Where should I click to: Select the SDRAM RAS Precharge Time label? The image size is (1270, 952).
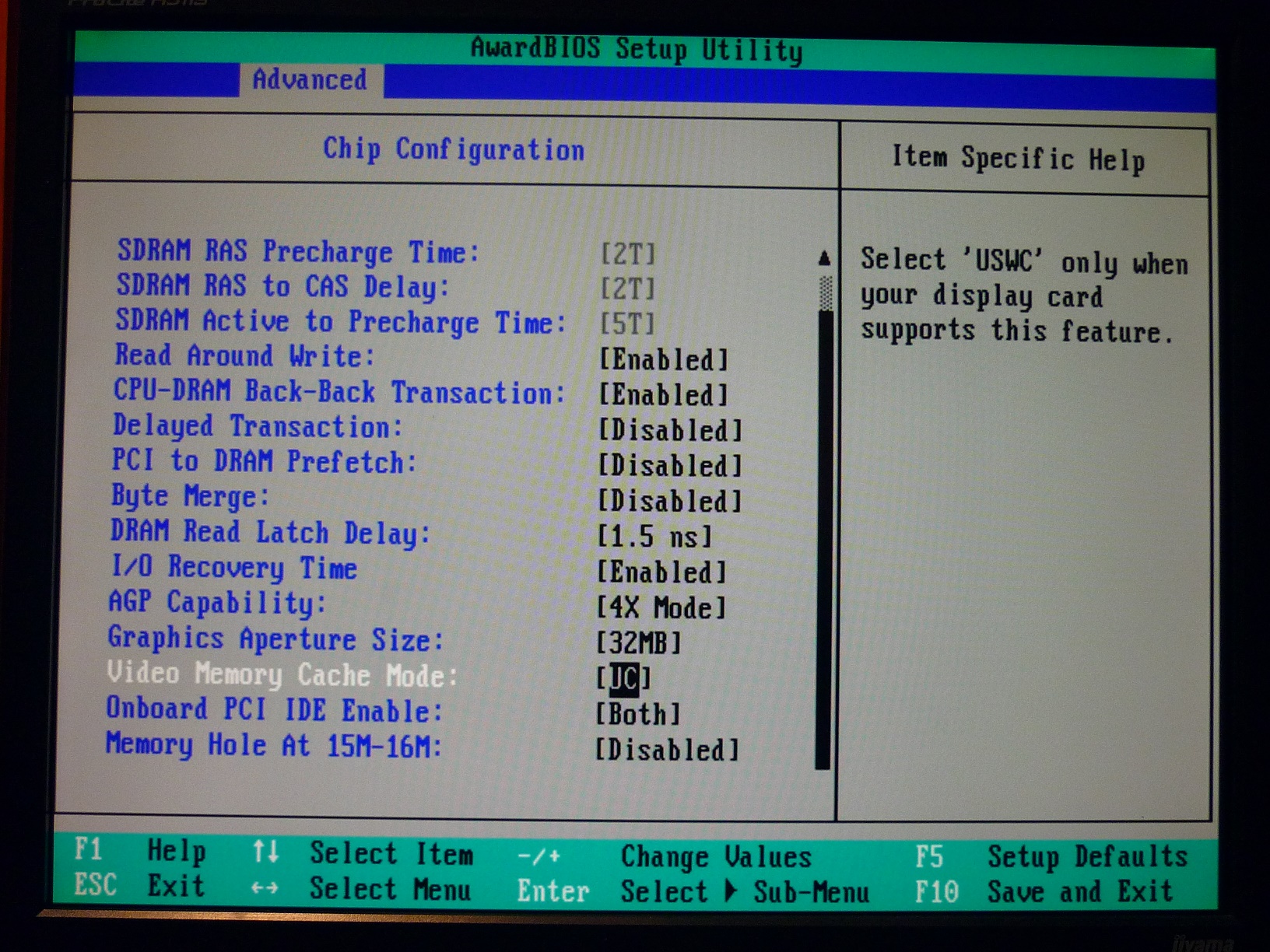[298, 251]
